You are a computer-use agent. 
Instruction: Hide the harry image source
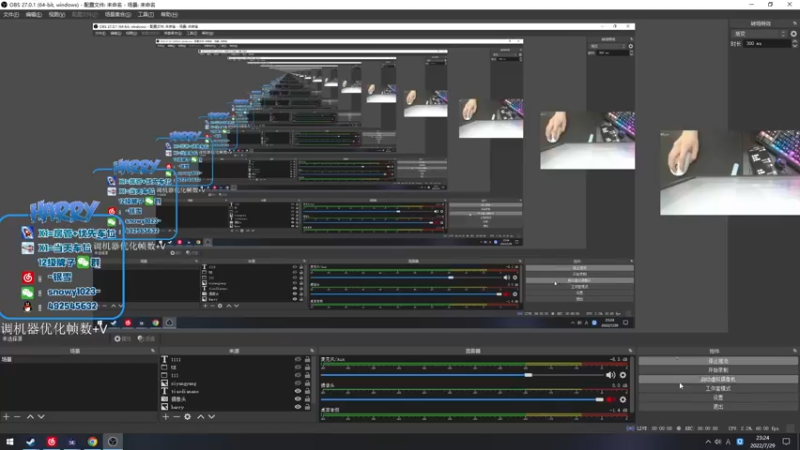coord(298,407)
